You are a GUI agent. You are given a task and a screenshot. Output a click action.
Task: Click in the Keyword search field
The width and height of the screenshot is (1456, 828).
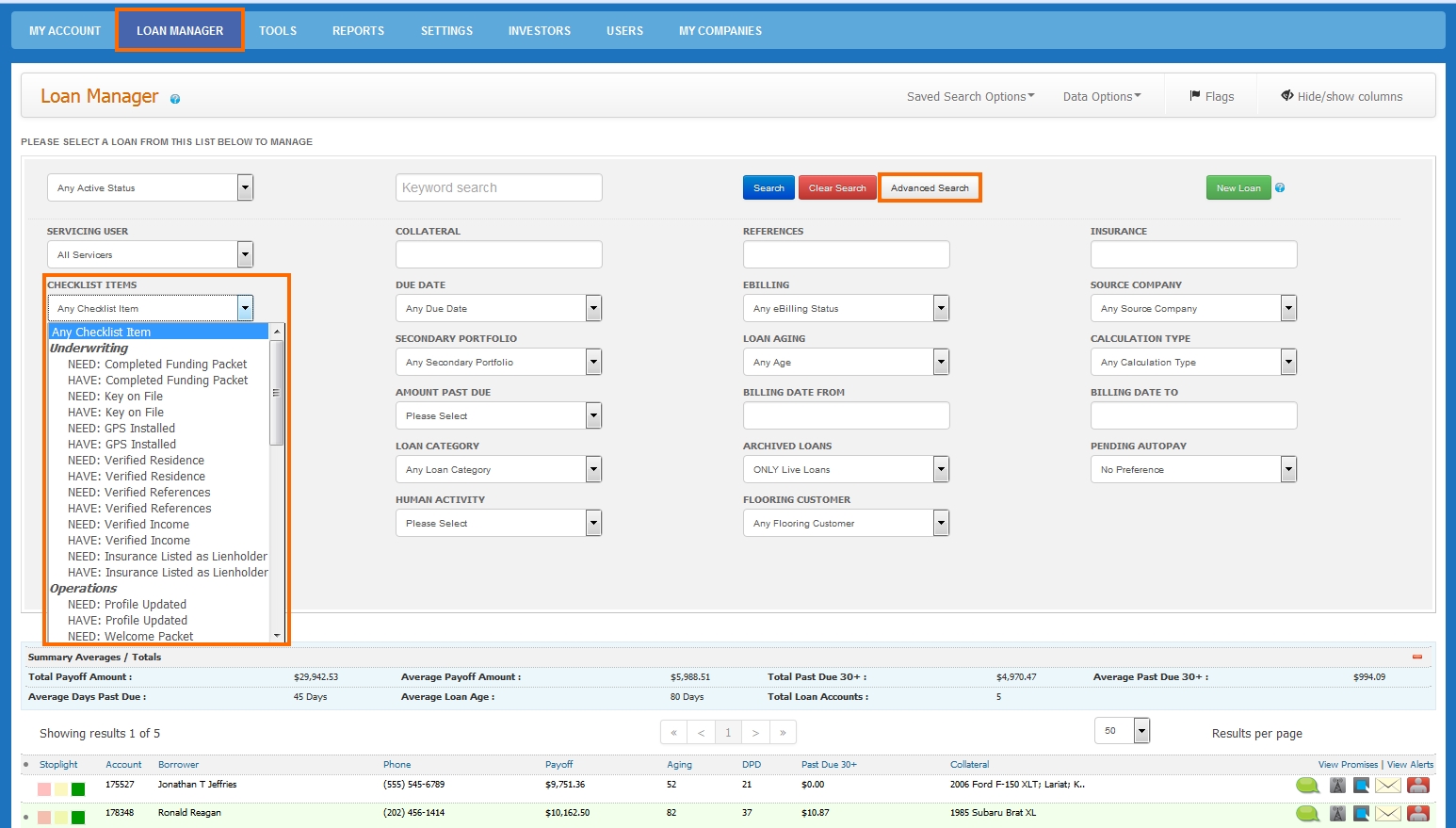tap(498, 187)
